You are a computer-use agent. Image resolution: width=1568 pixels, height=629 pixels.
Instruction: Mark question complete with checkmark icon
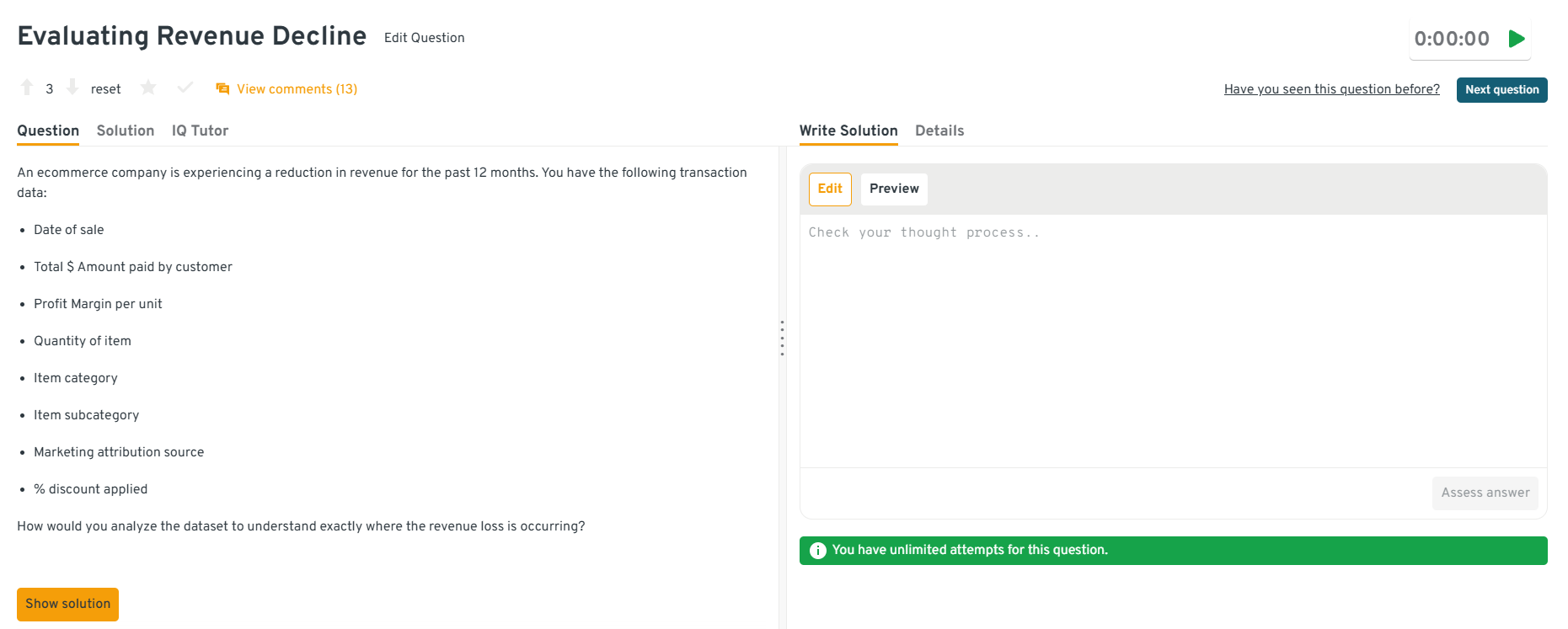pyautogui.click(x=185, y=88)
